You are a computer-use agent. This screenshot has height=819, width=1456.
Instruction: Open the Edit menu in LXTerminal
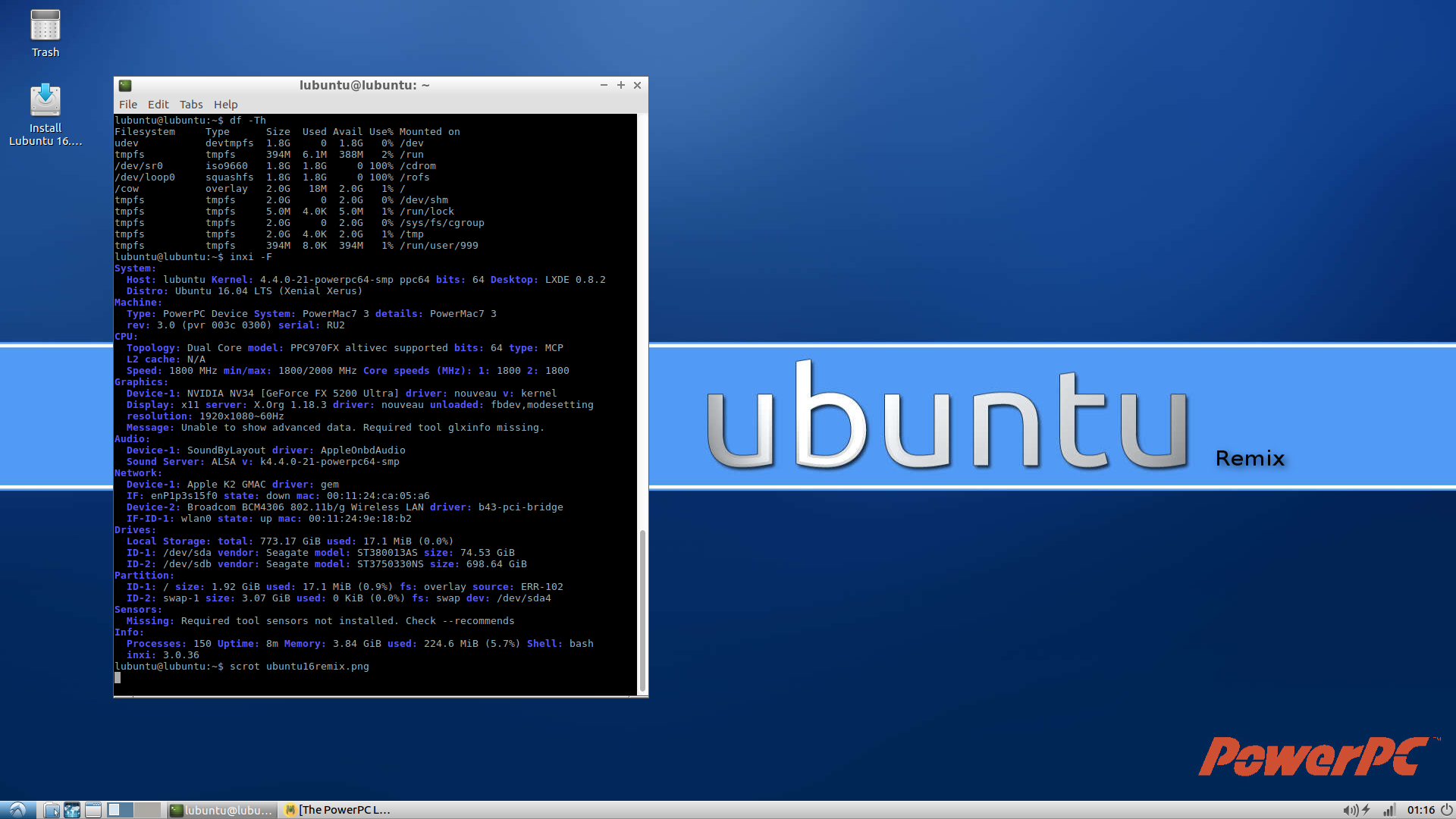coord(158,104)
